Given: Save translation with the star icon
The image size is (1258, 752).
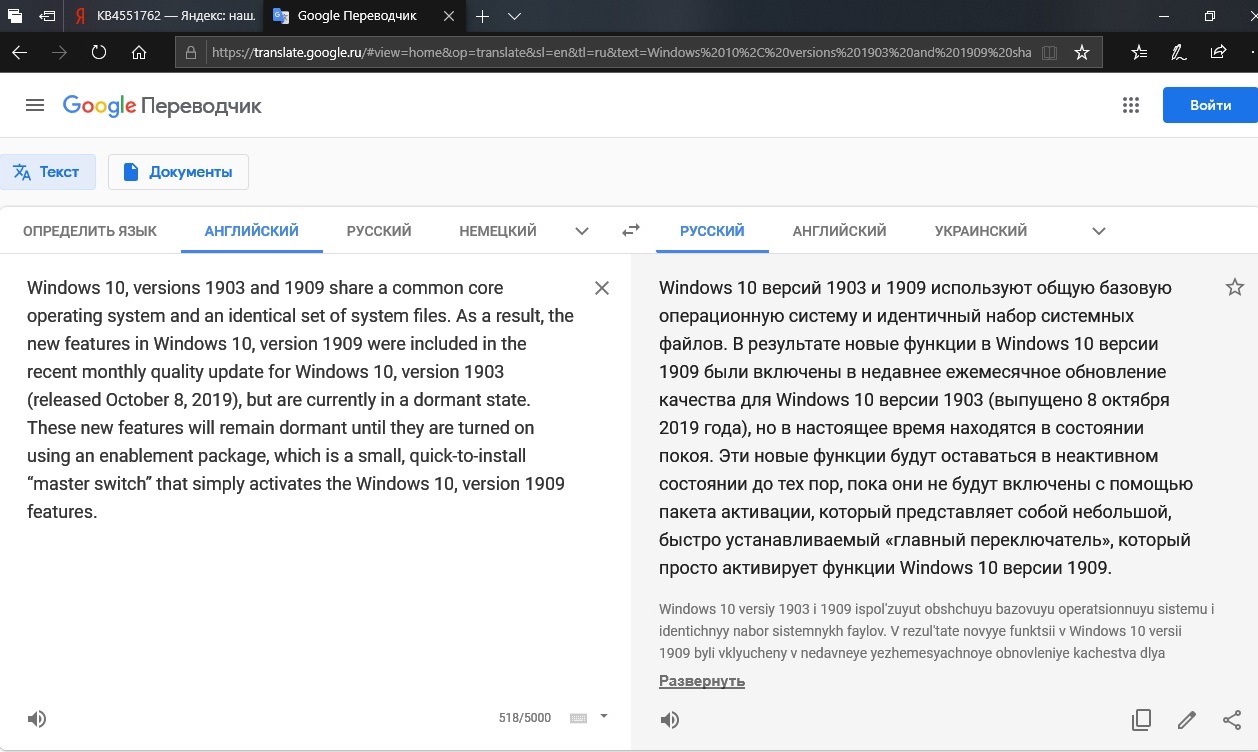Looking at the screenshot, I should 1234,288.
